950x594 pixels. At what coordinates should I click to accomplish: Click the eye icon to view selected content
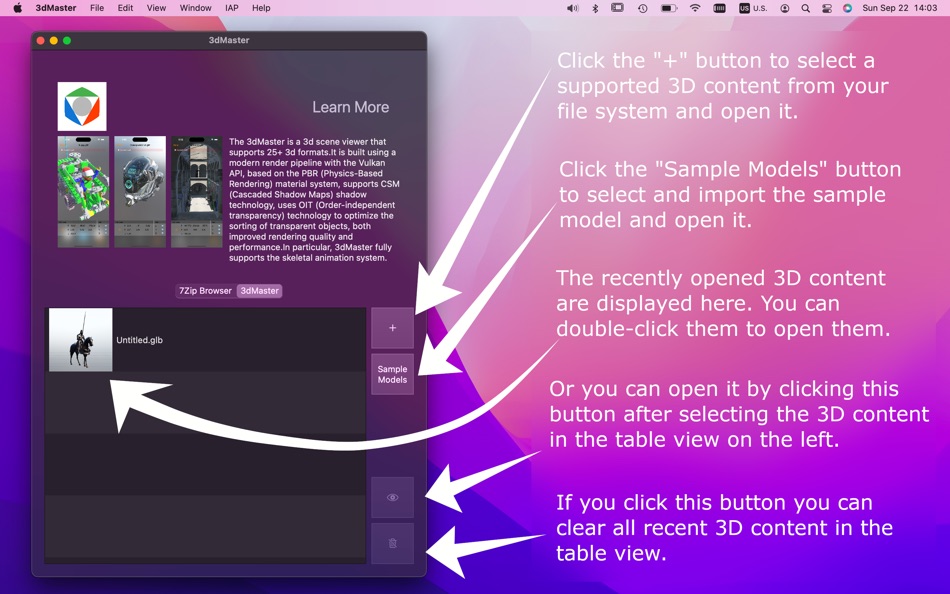point(392,497)
